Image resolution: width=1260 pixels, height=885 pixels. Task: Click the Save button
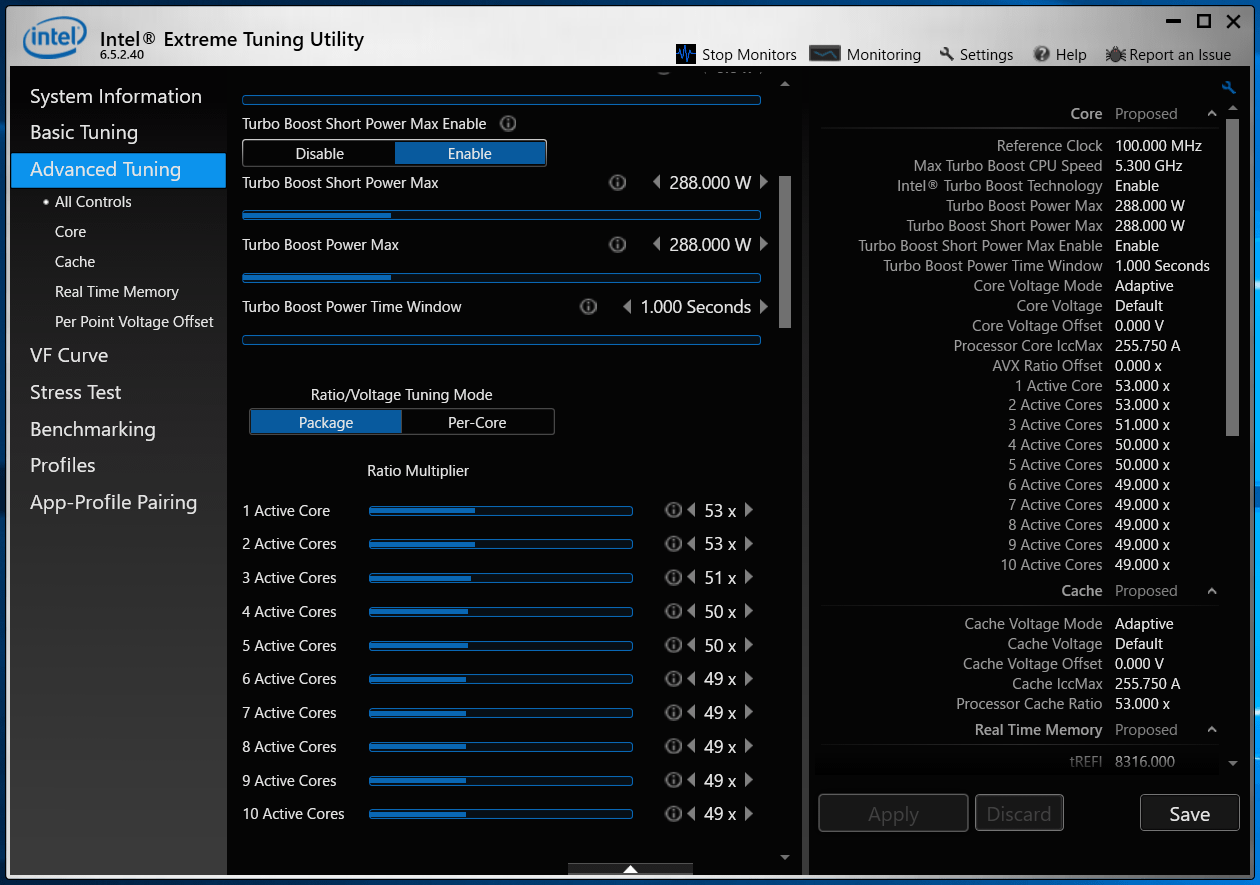point(1190,814)
